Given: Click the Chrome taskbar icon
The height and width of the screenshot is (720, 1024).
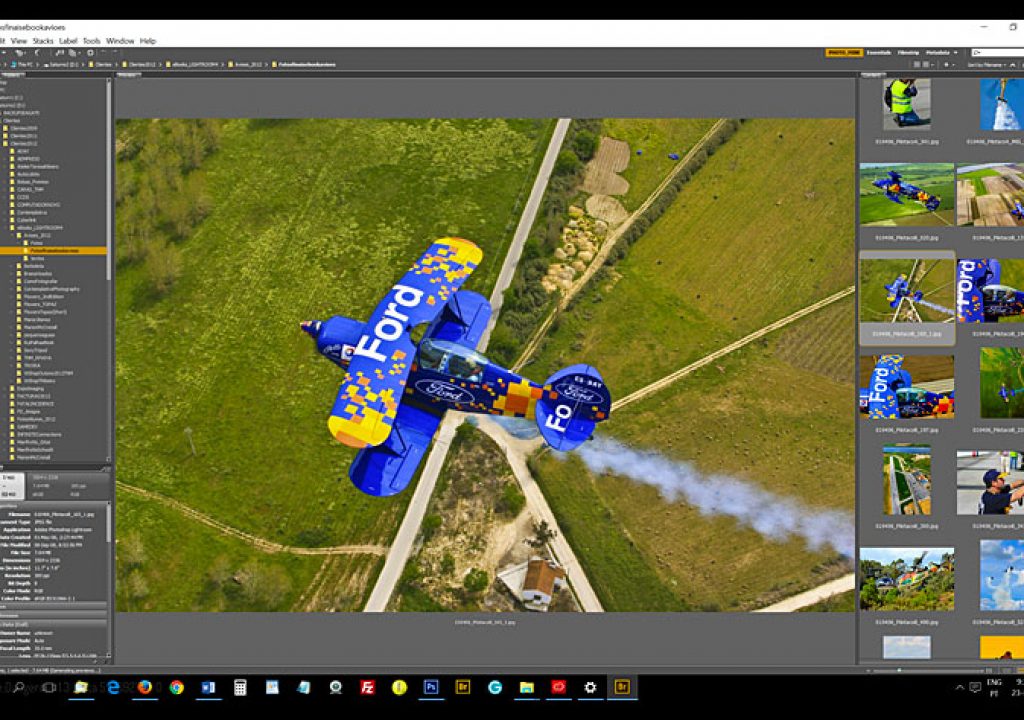Looking at the screenshot, I should pyautogui.click(x=176, y=687).
